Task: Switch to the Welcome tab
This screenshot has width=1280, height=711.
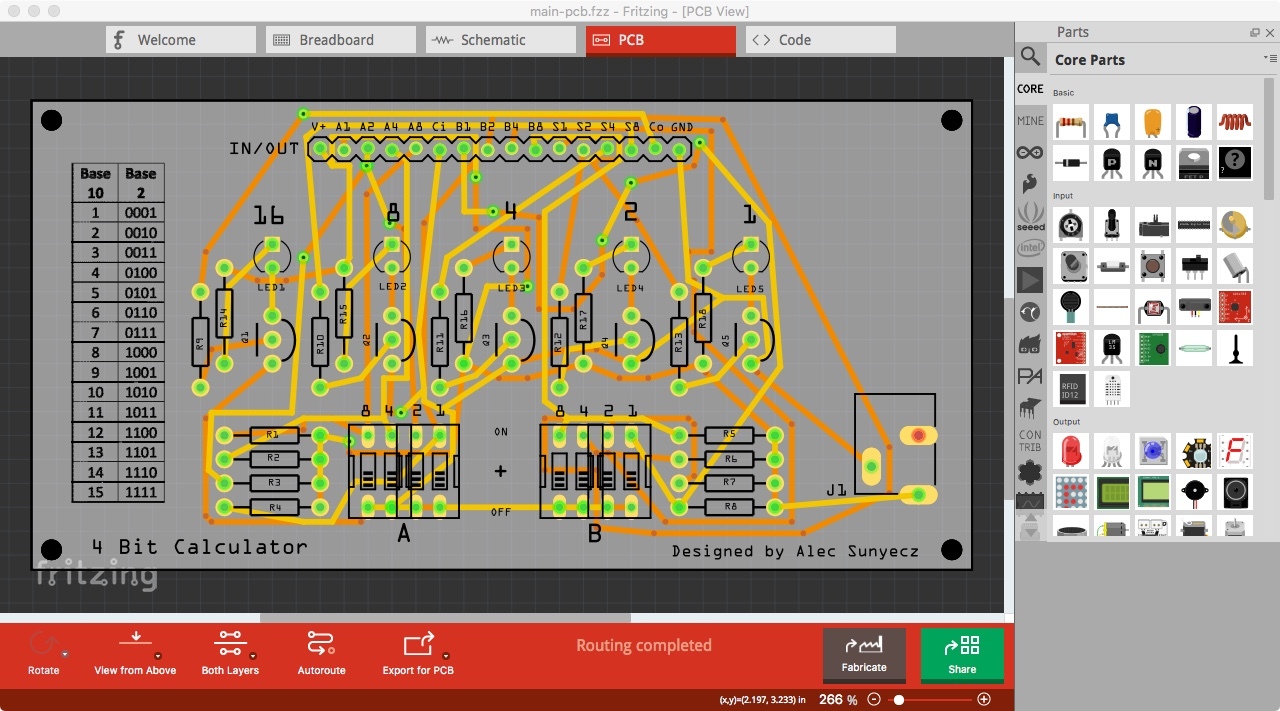Action: click(x=181, y=40)
